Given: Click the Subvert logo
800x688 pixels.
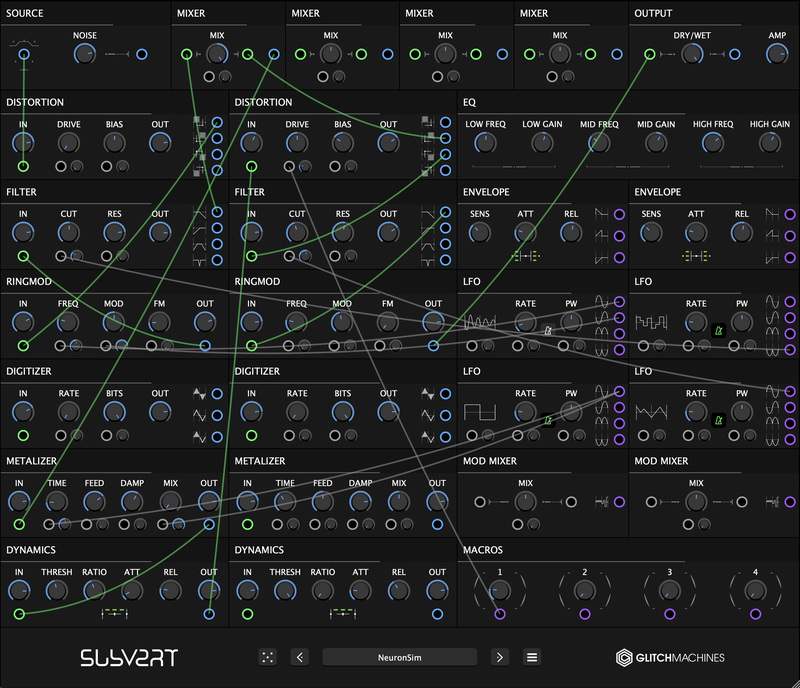Looking at the screenshot, I should [x=128, y=657].
